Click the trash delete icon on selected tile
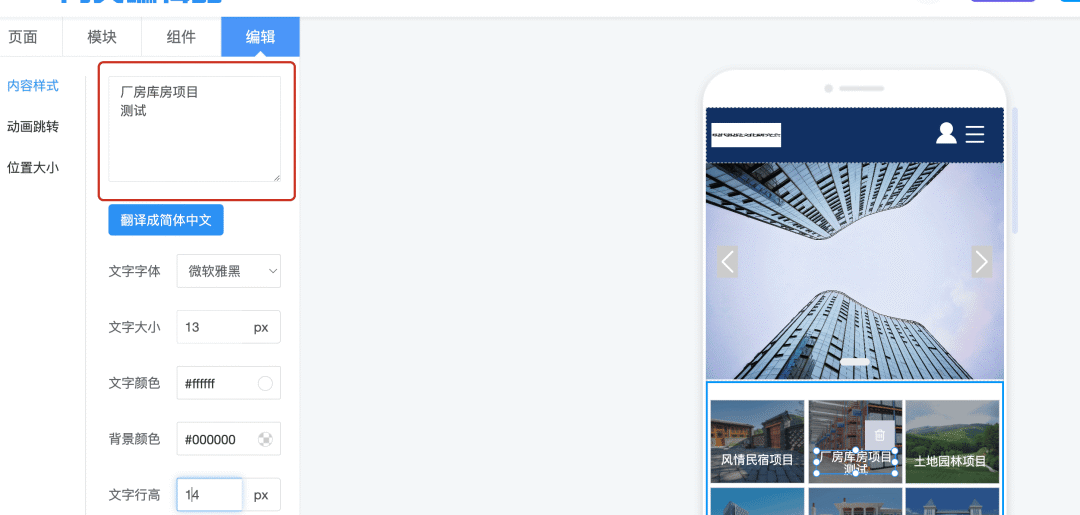 pos(880,435)
